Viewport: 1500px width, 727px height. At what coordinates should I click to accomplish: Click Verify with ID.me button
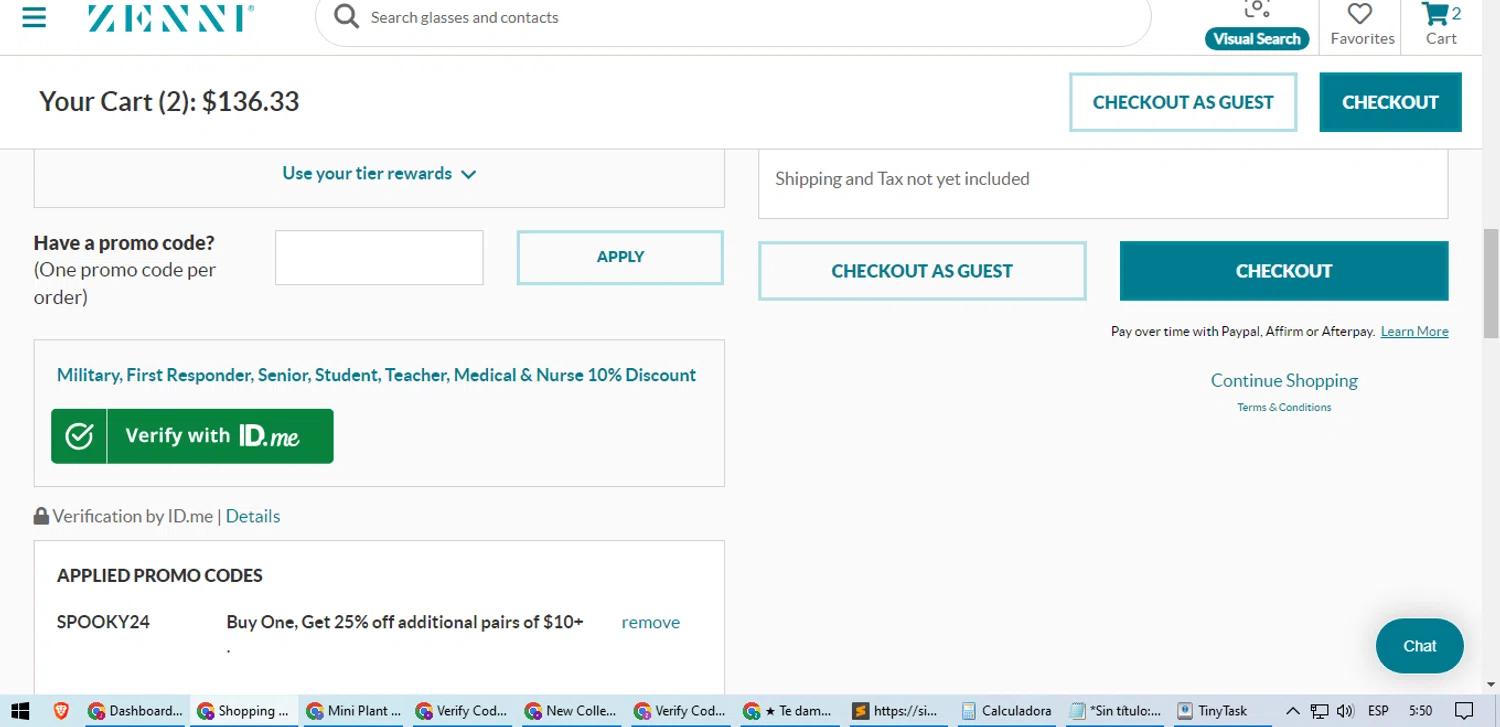[192, 436]
